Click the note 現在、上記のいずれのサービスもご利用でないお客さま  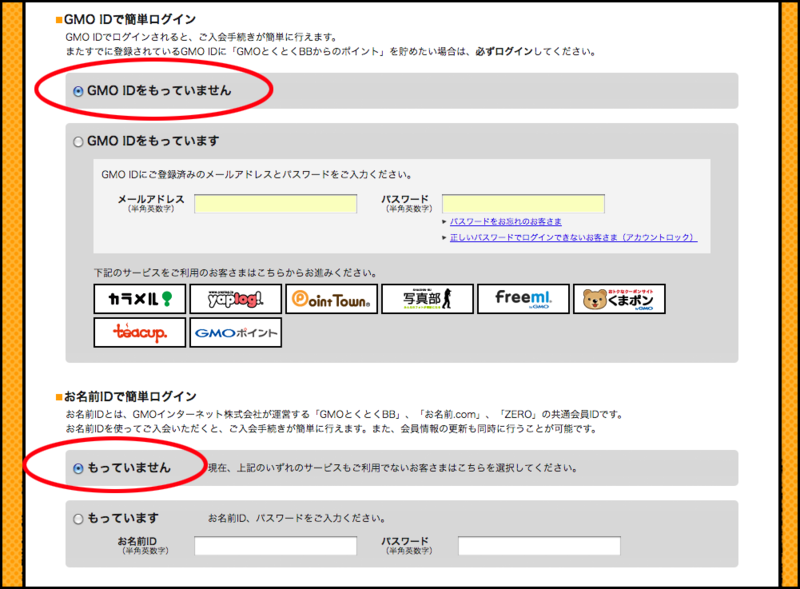[392, 468]
